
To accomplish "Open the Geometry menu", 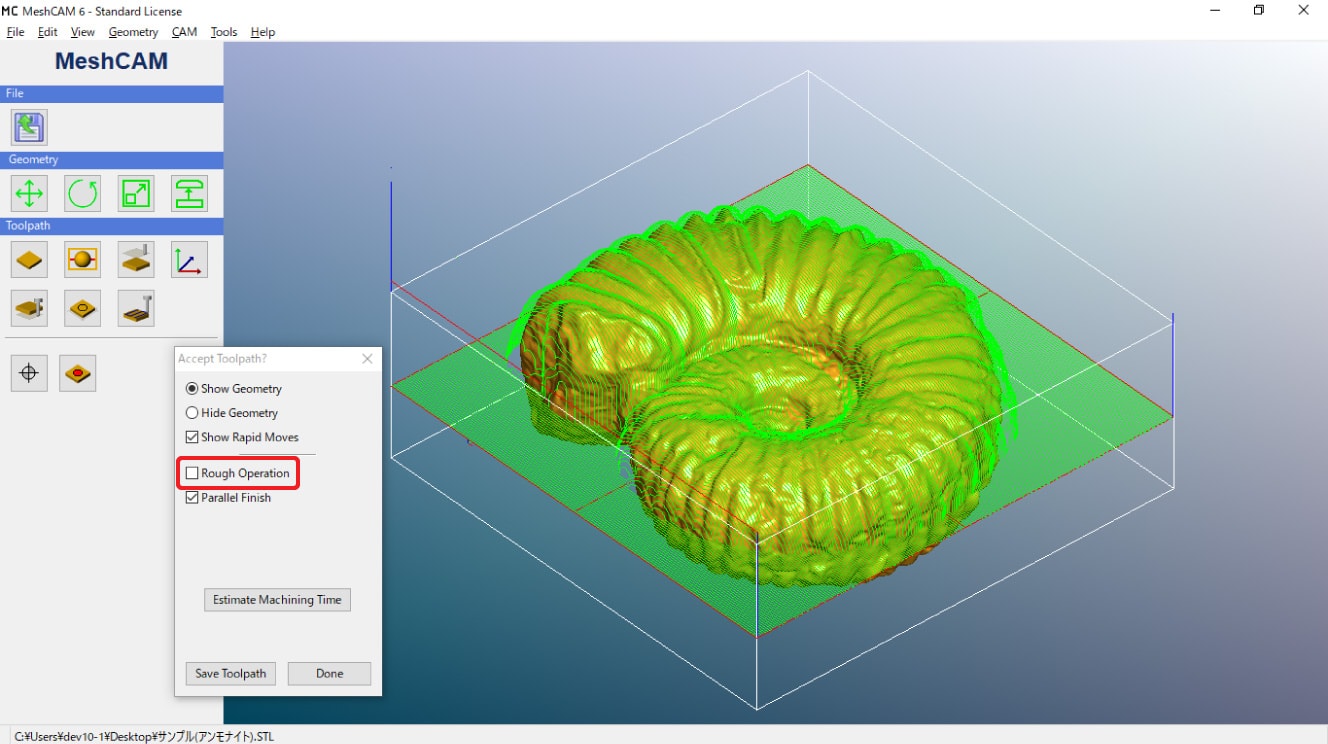I will [133, 32].
